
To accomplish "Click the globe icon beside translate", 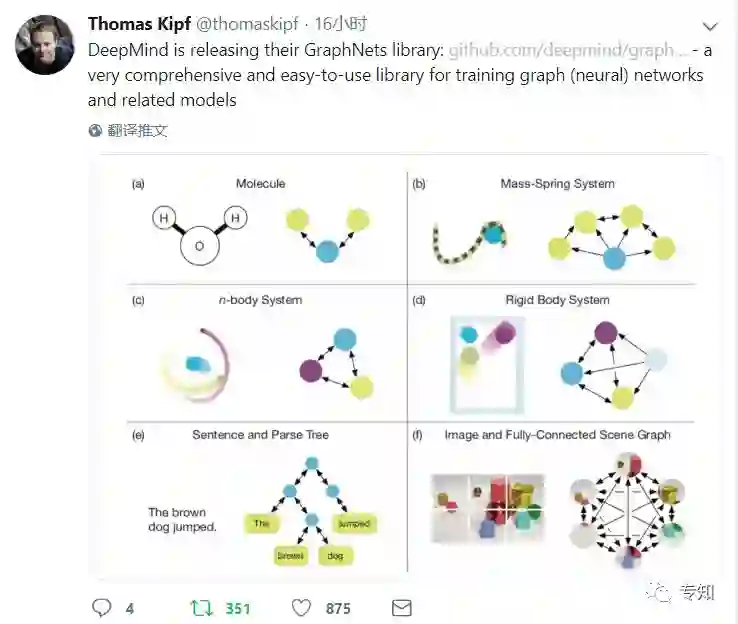I will click(96, 130).
